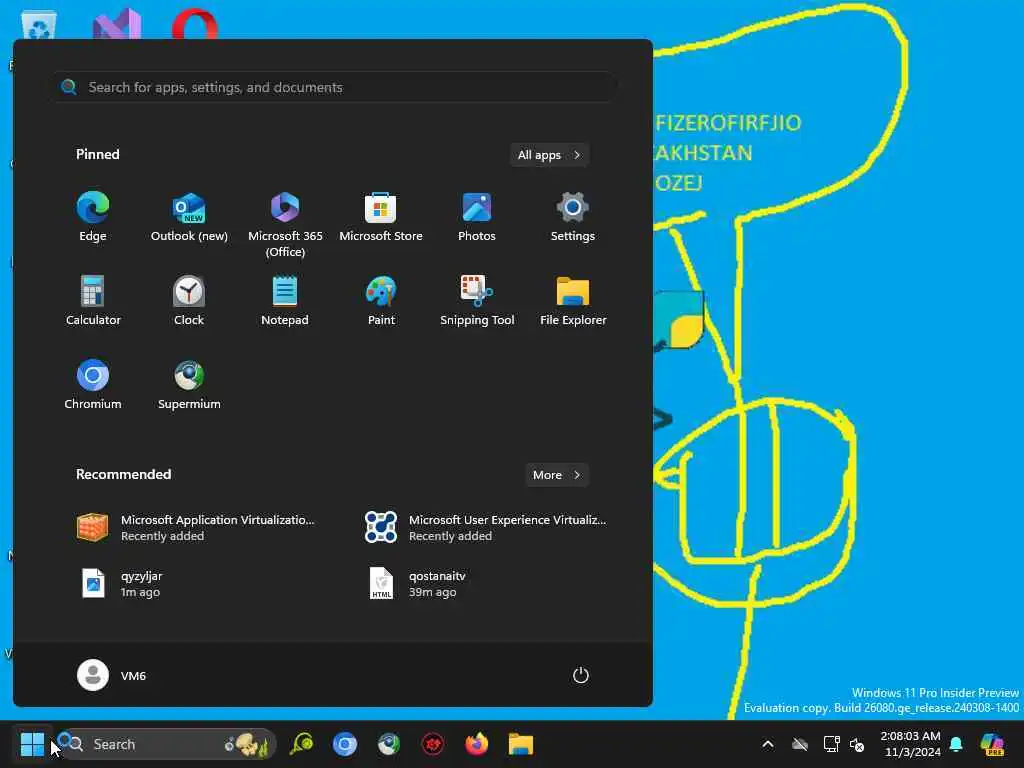Viewport: 1024px width, 768px height.
Task: Open Microsoft 365 (Office) app
Action: coord(285,224)
